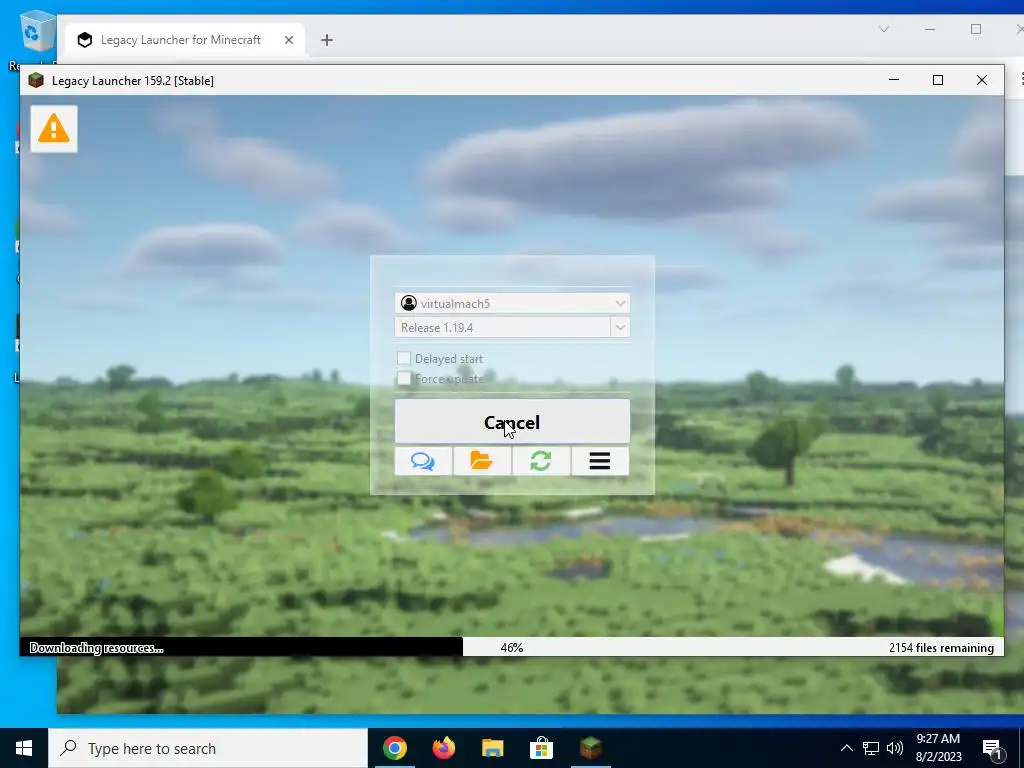This screenshot has width=1024, height=768.
Task: Minimize the browser window behind
Action: click(930, 29)
